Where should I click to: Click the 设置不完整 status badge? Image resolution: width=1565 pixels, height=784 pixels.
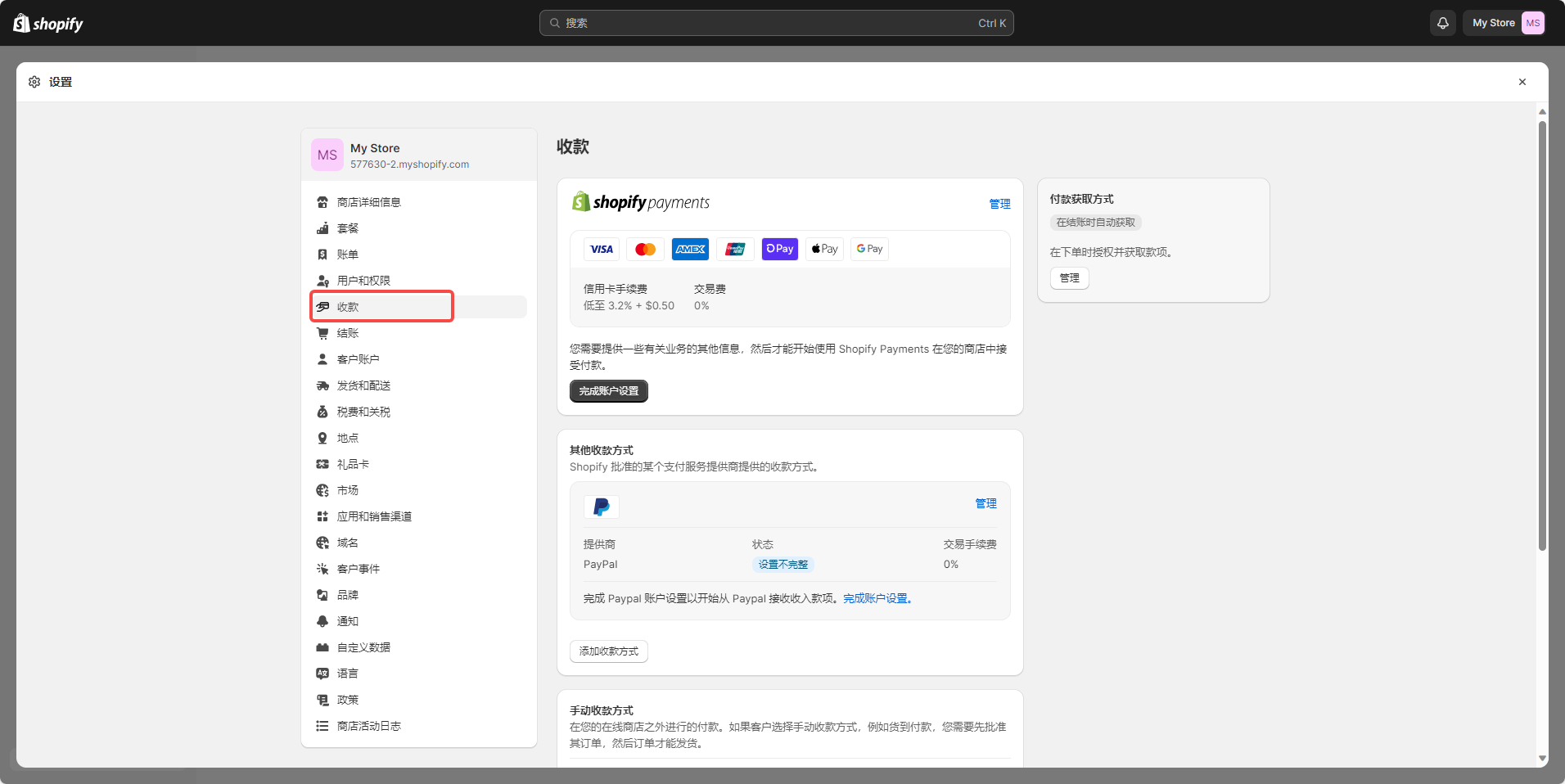(782, 565)
